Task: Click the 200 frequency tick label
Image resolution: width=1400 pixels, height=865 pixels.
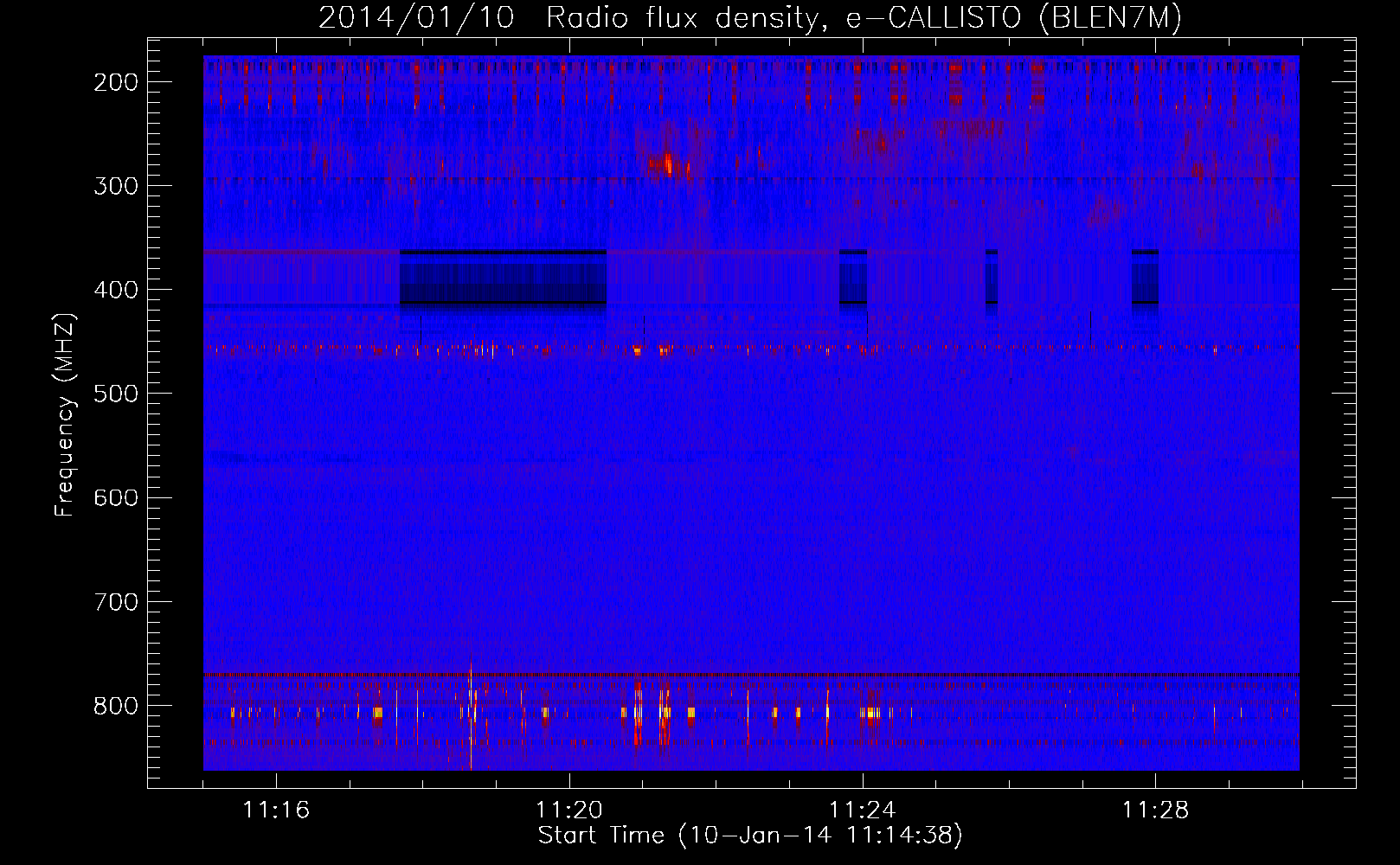Action: 115,82
